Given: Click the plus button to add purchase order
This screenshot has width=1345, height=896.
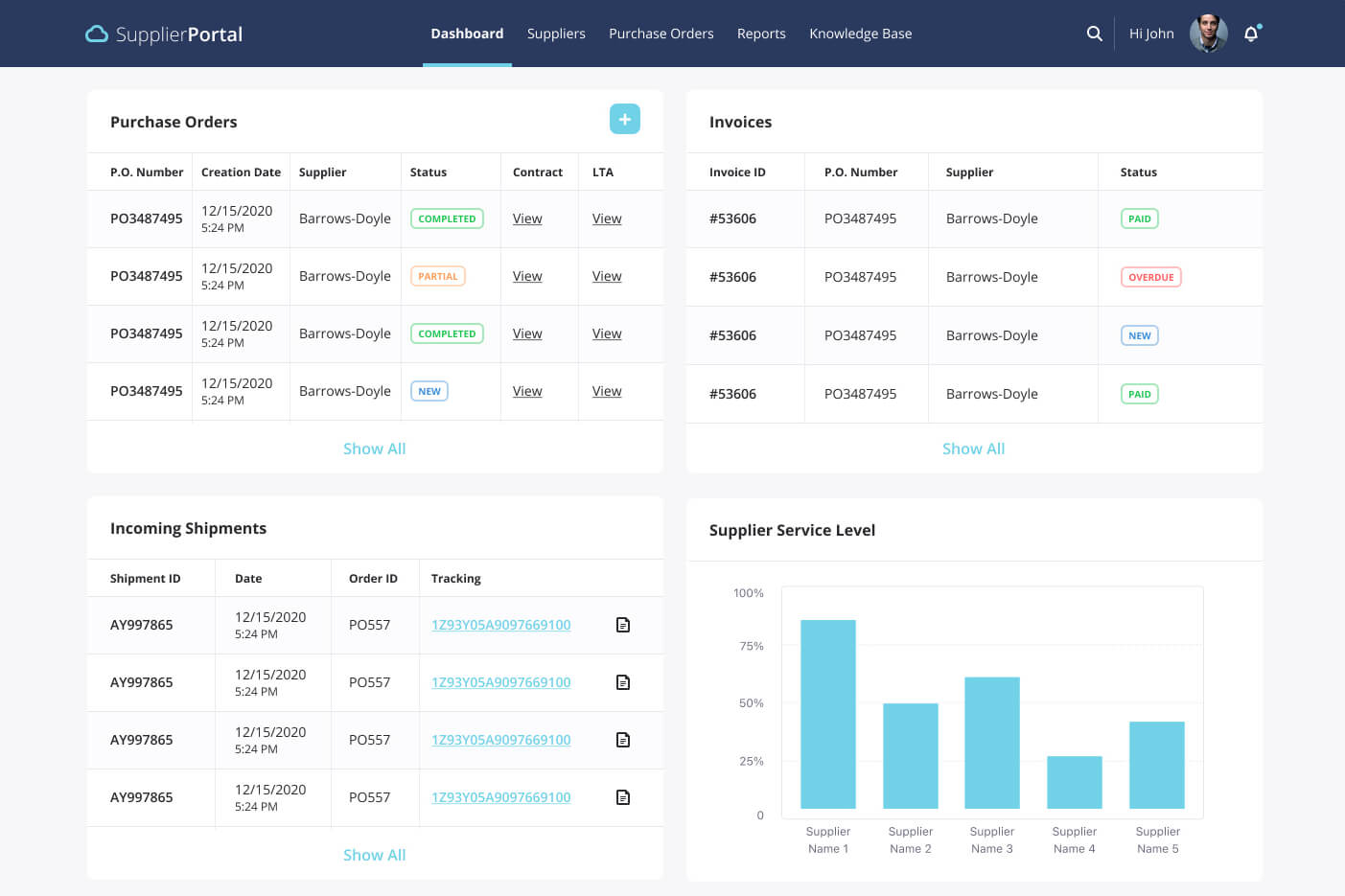Looking at the screenshot, I should pyautogui.click(x=624, y=119).
